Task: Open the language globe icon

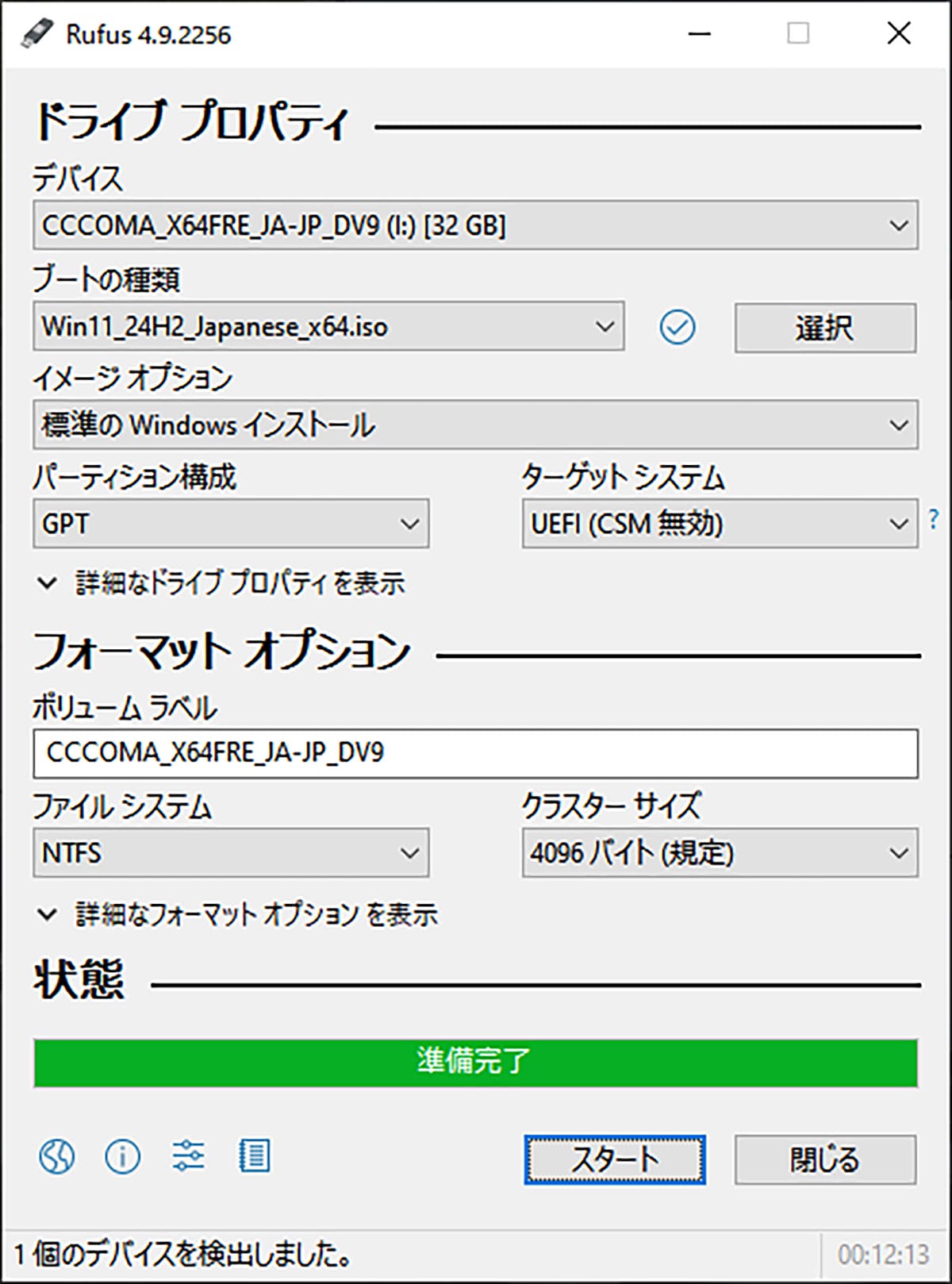Action: coord(57,1156)
